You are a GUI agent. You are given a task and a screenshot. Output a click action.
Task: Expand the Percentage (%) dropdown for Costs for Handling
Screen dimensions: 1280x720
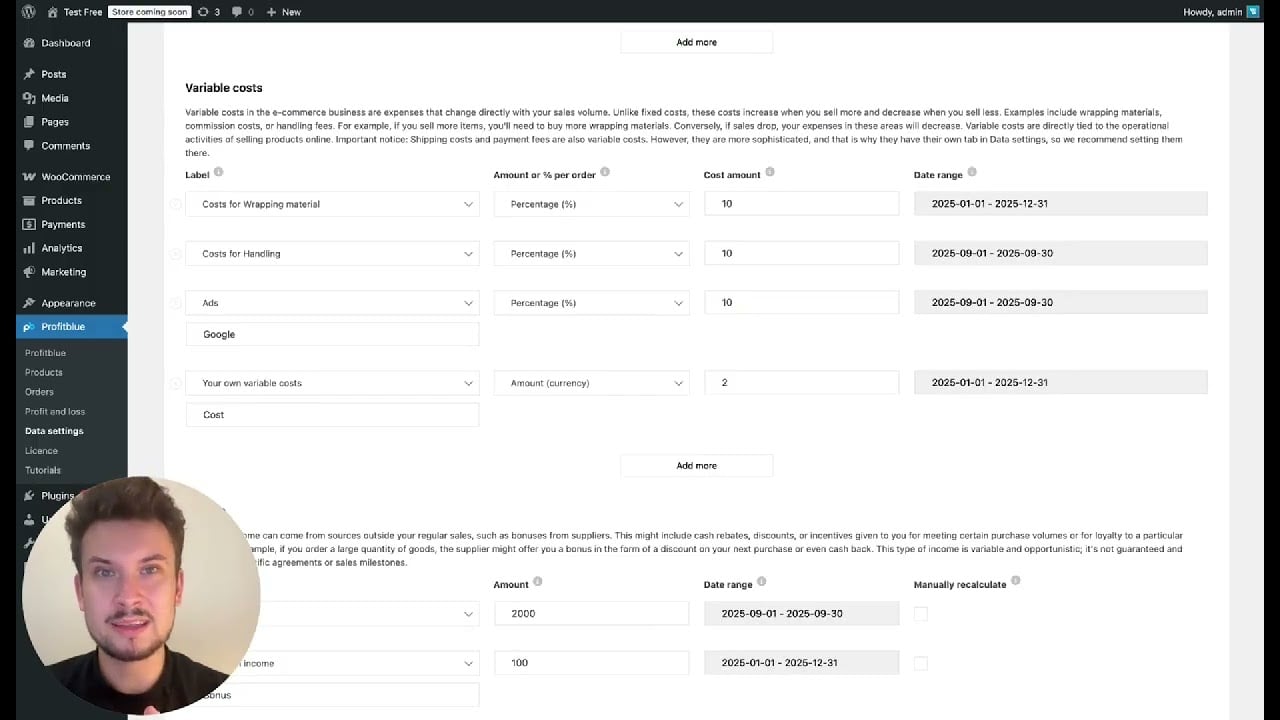coord(591,253)
